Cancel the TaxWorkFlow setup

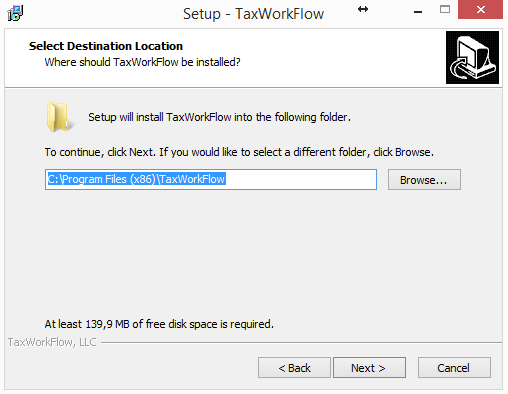coord(454,368)
